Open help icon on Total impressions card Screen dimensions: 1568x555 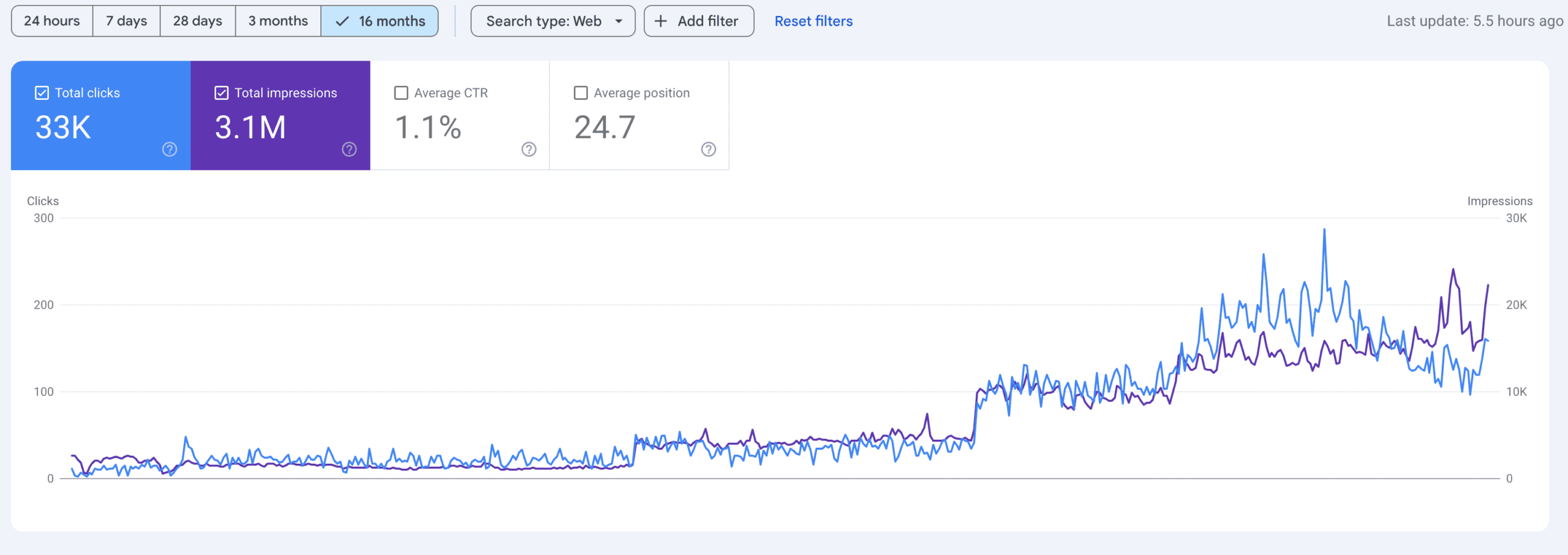coord(349,149)
